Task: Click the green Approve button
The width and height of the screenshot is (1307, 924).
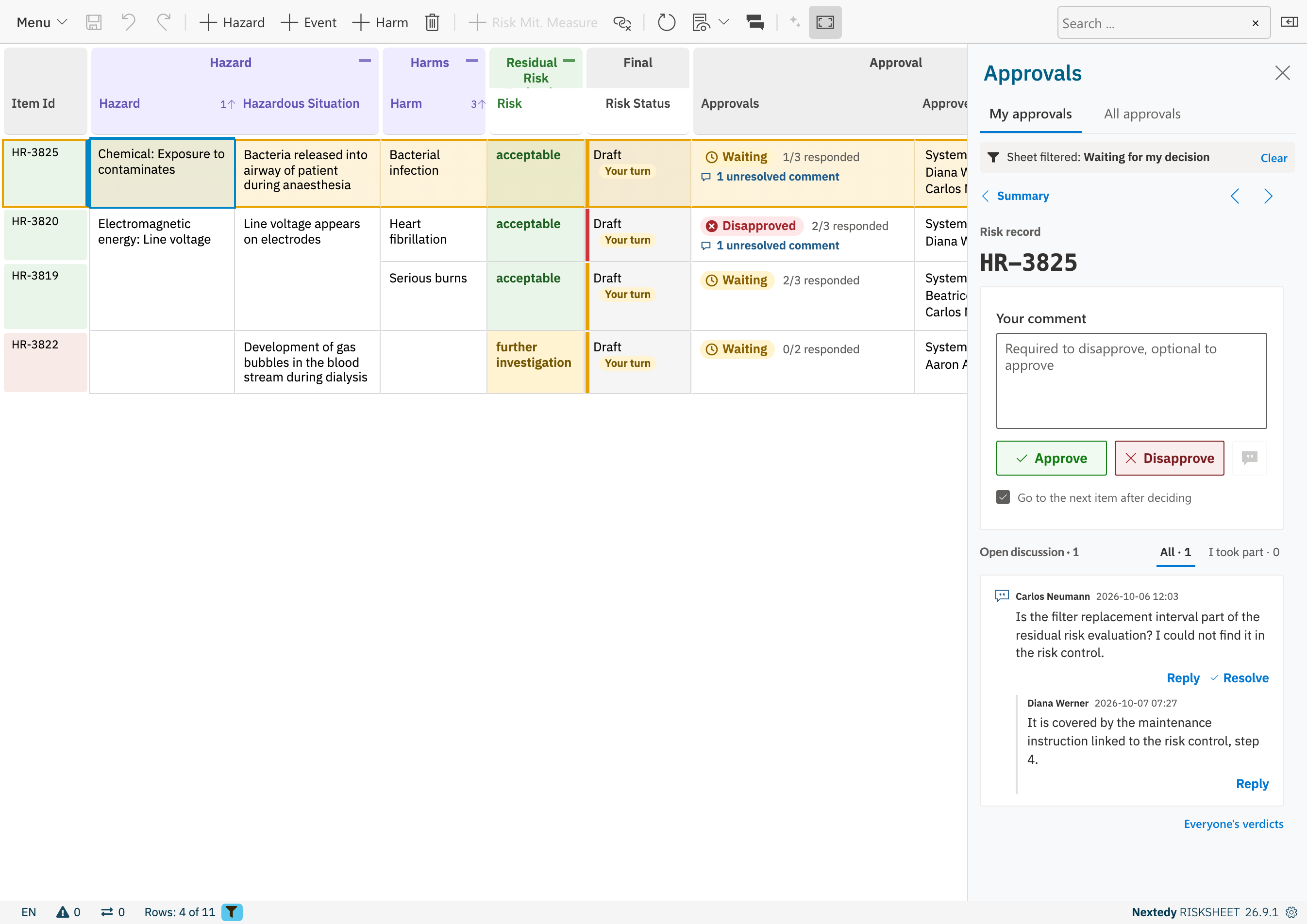Action: 1051,458
